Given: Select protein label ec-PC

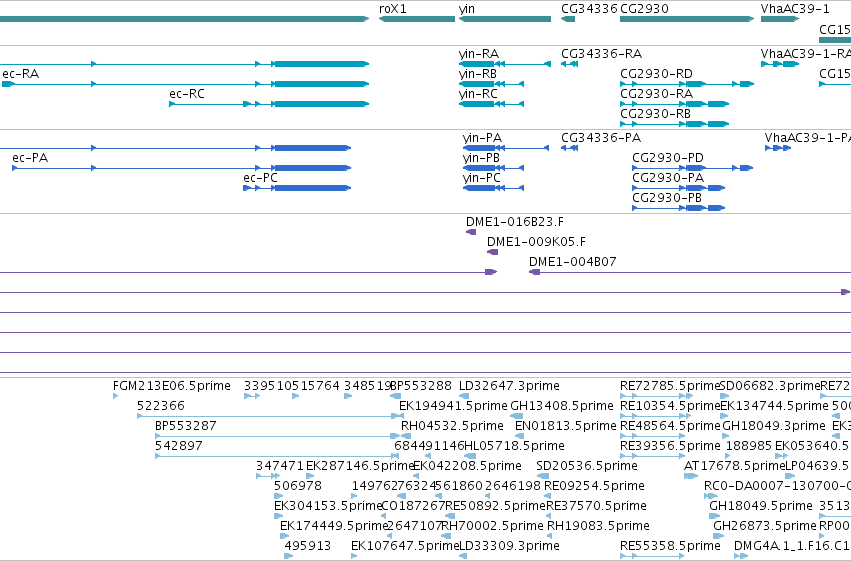Looking at the screenshot, I should [x=261, y=178].
